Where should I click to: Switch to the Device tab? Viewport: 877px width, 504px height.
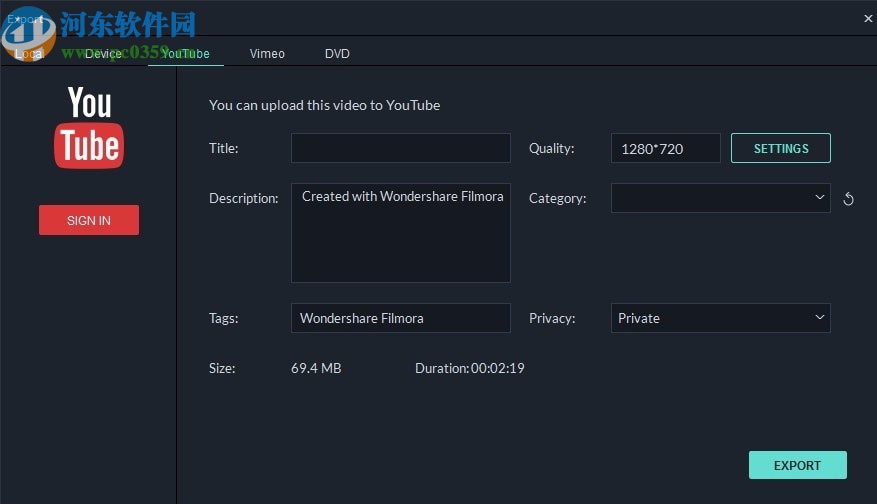pos(103,54)
